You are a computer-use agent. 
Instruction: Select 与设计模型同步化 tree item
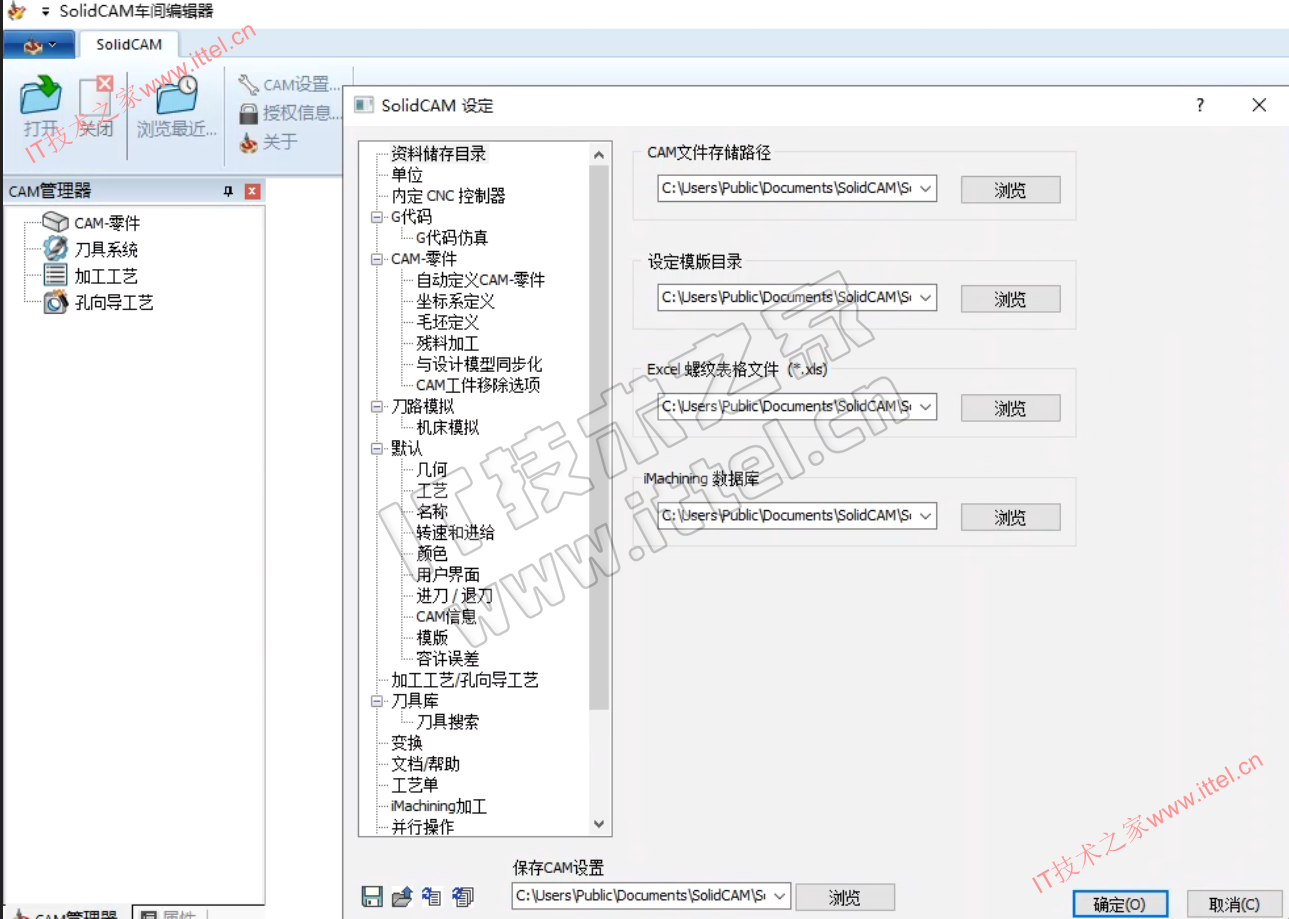coord(479,364)
